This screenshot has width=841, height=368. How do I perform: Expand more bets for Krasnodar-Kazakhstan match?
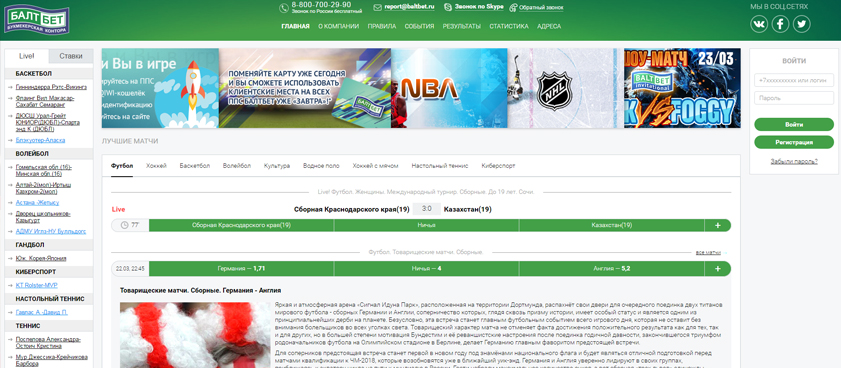[718, 225]
